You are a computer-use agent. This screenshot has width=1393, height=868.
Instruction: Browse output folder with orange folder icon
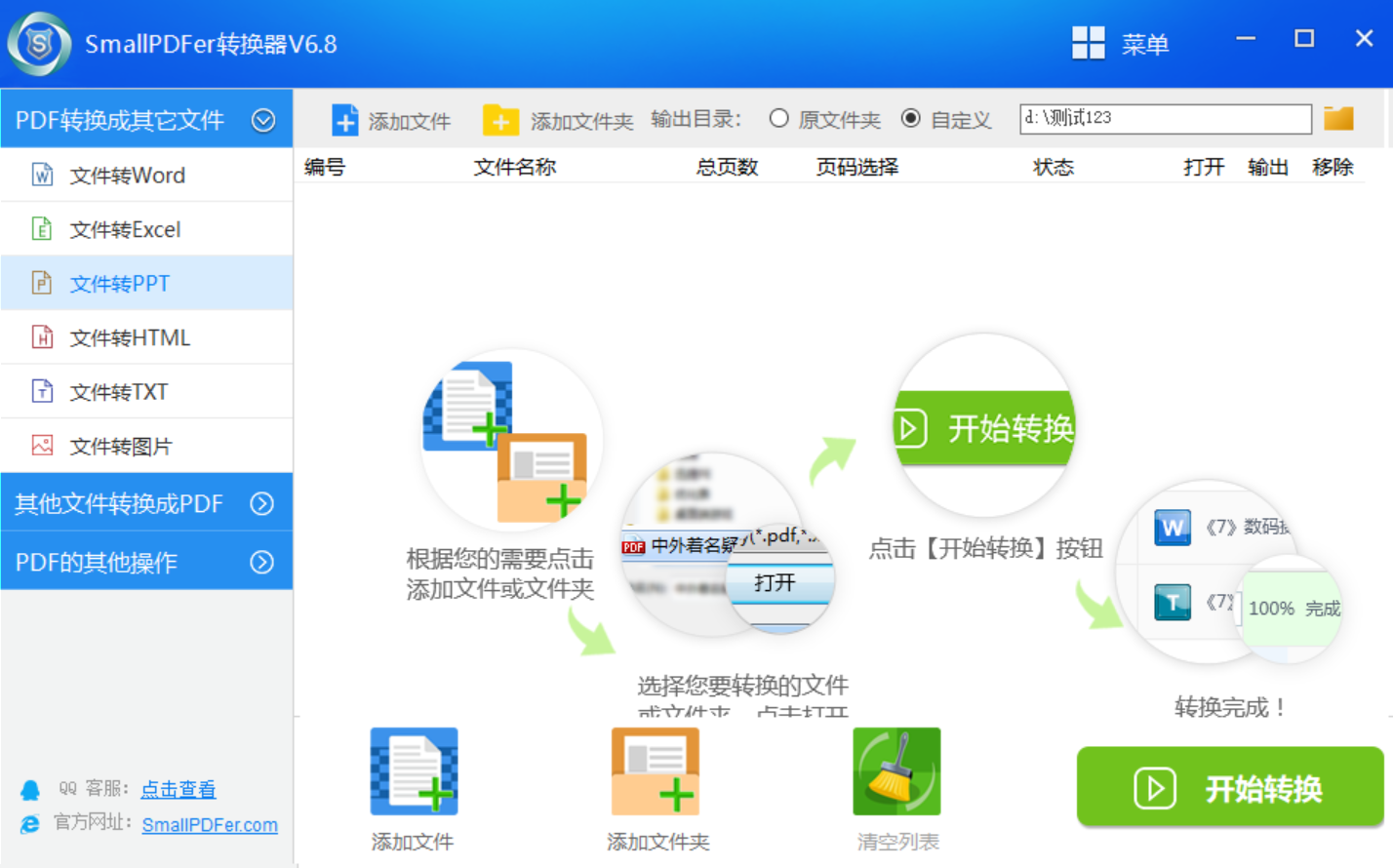pyautogui.click(x=1338, y=118)
